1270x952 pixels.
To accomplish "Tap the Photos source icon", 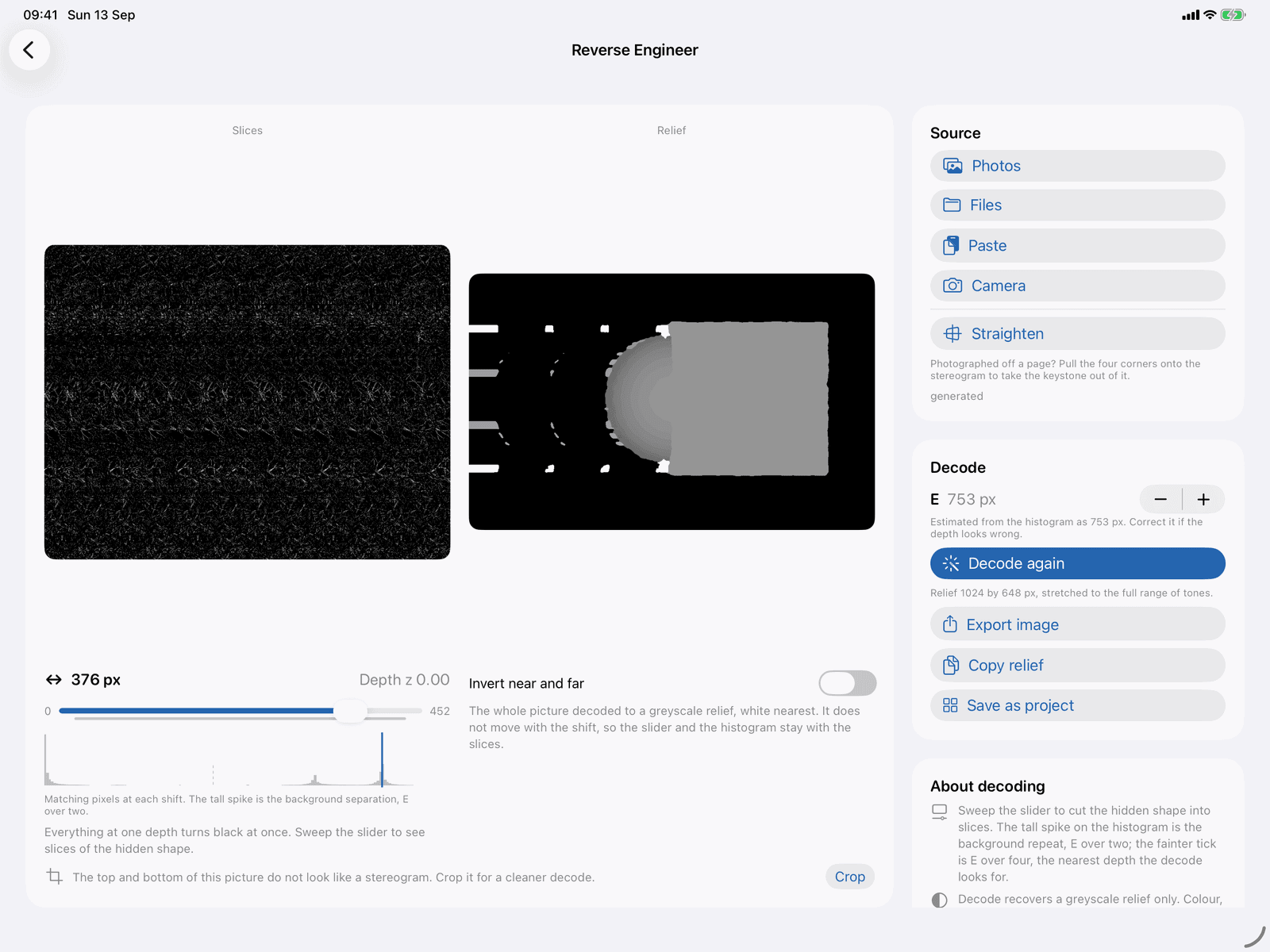I will click(x=952, y=166).
